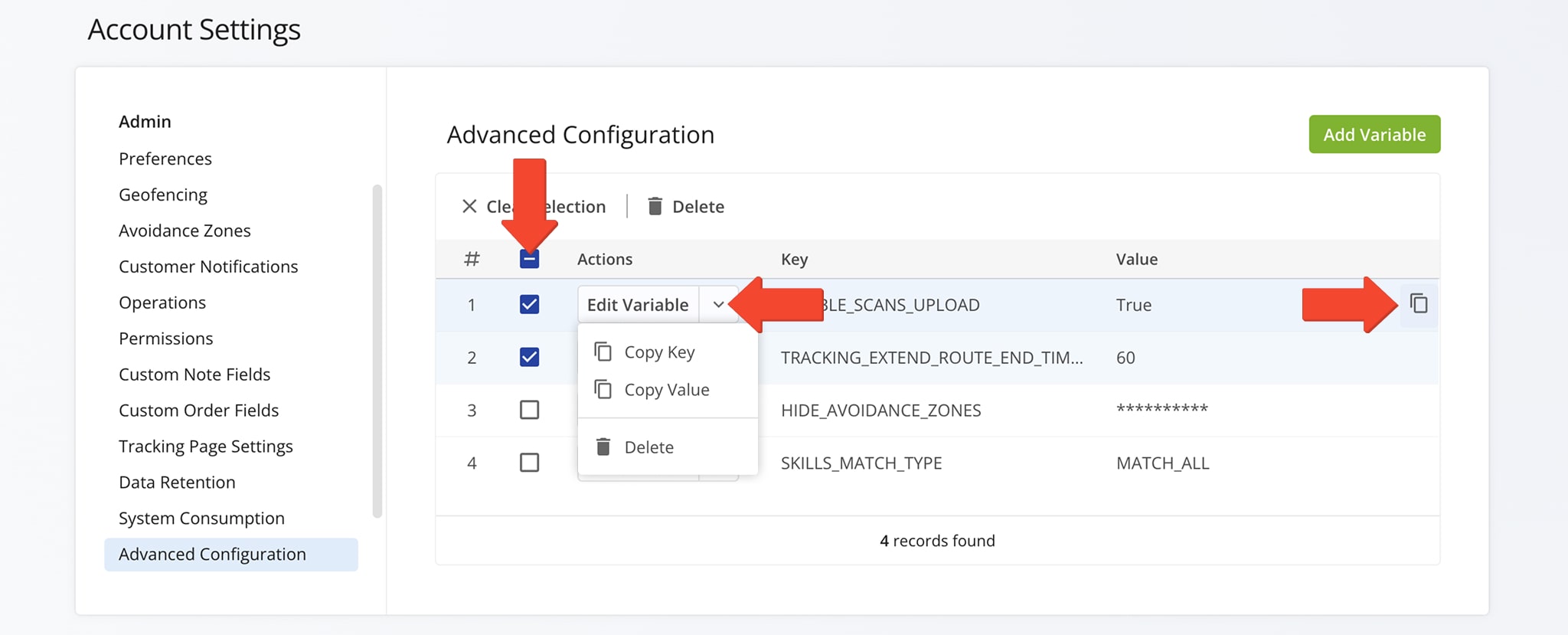Click the Actions column header
The width and height of the screenshot is (1568, 635).
point(605,259)
